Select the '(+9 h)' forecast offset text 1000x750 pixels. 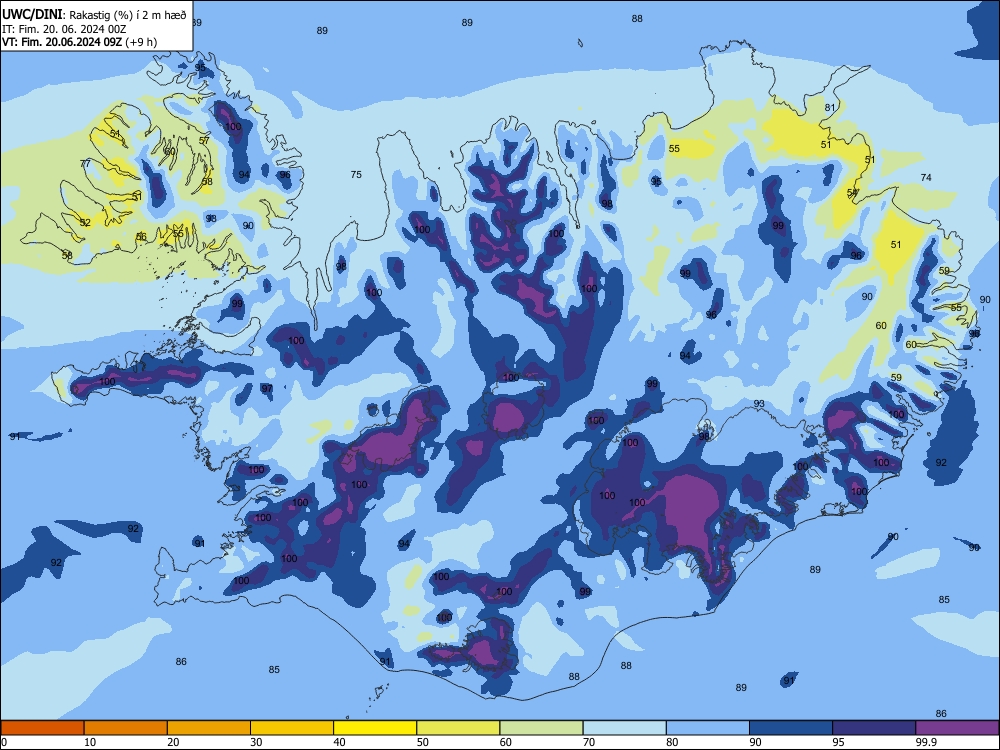[x=141, y=42]
